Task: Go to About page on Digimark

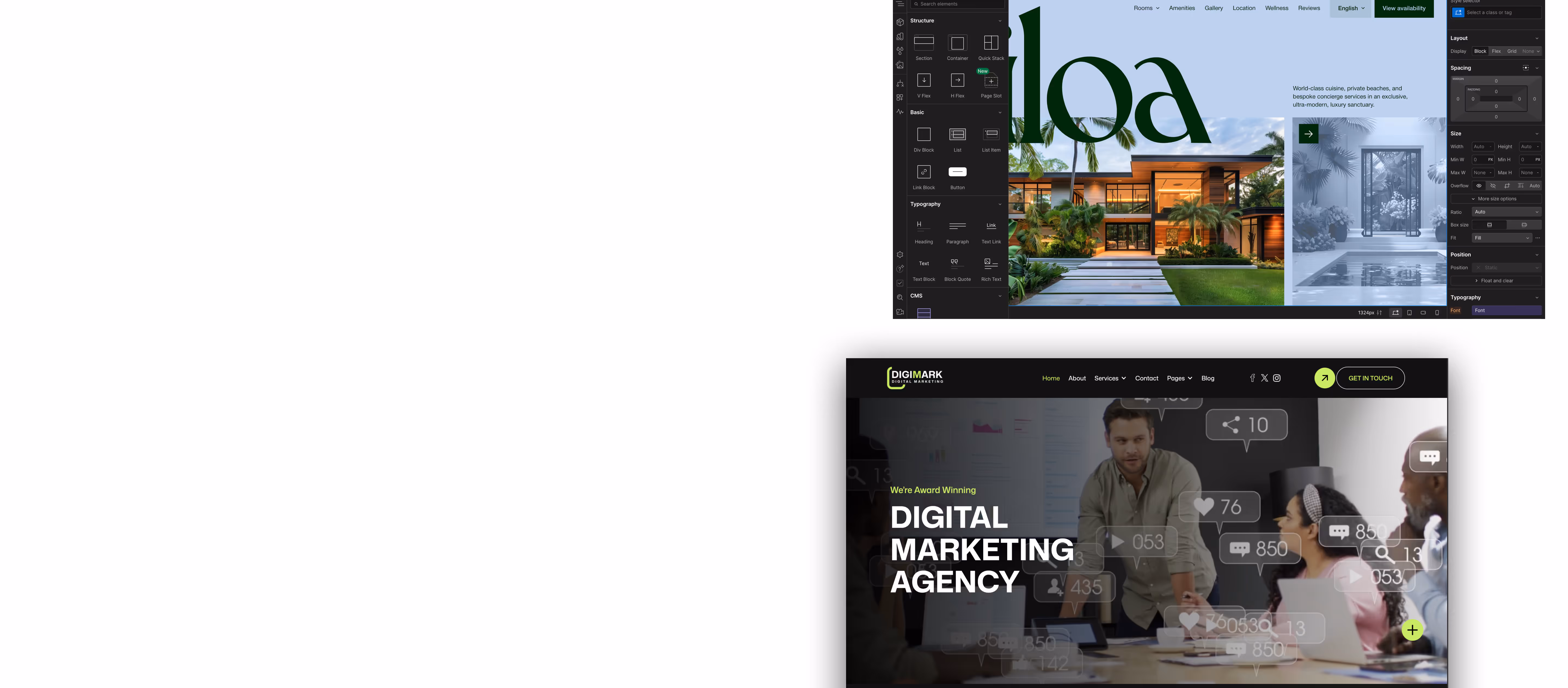Action: (x=1077, y=378)
